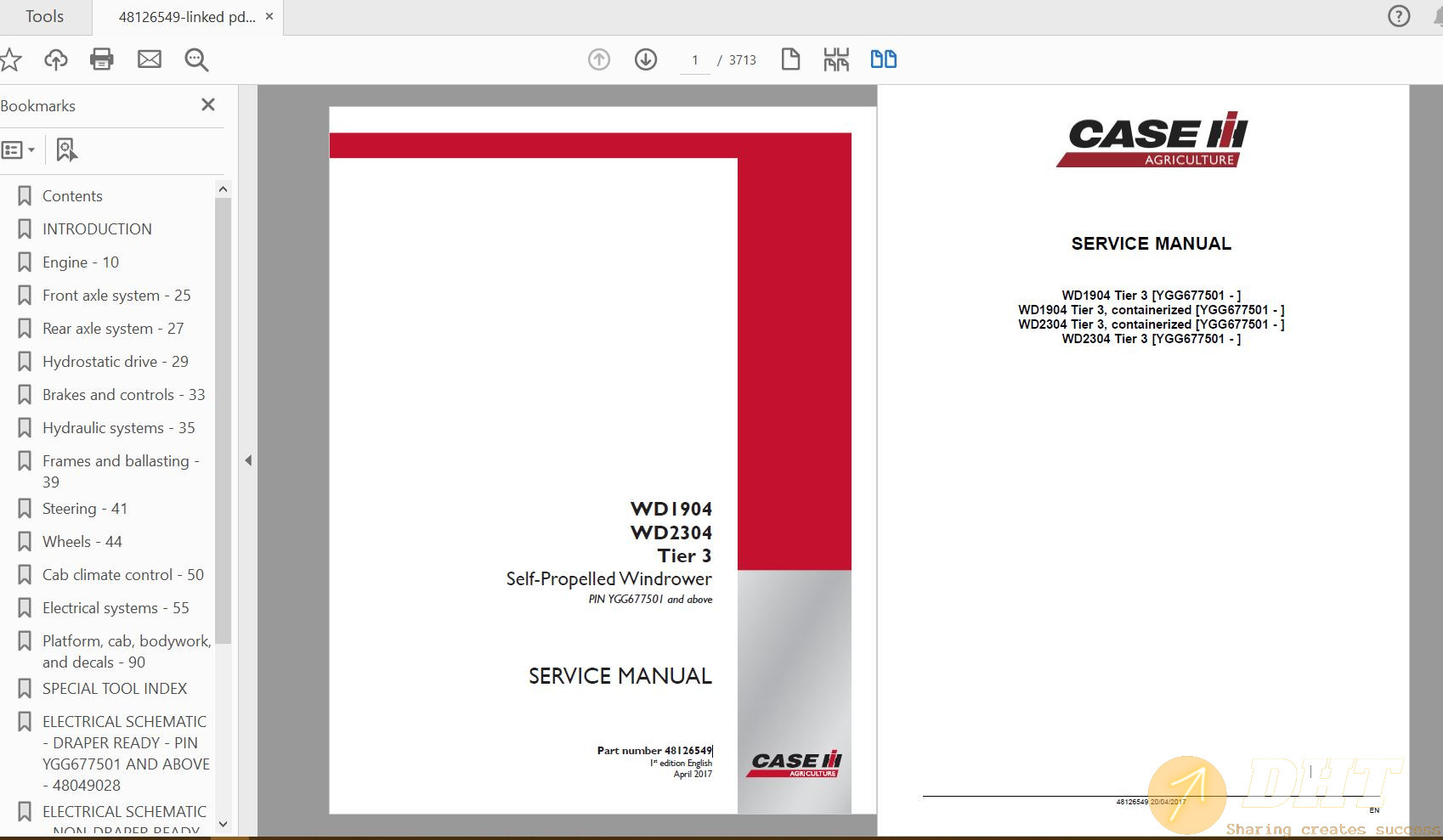This screenshot has width=1443, height=840.
Task: Jump to Engine - 10 bookmark
Action: click(81, 262)
